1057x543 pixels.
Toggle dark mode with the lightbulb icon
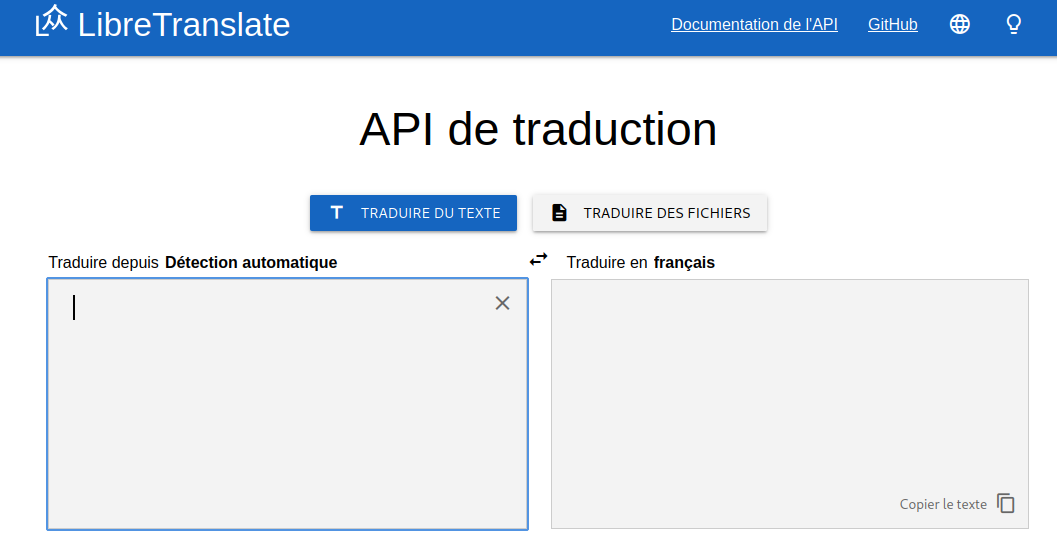click(x=1013, y=25)
